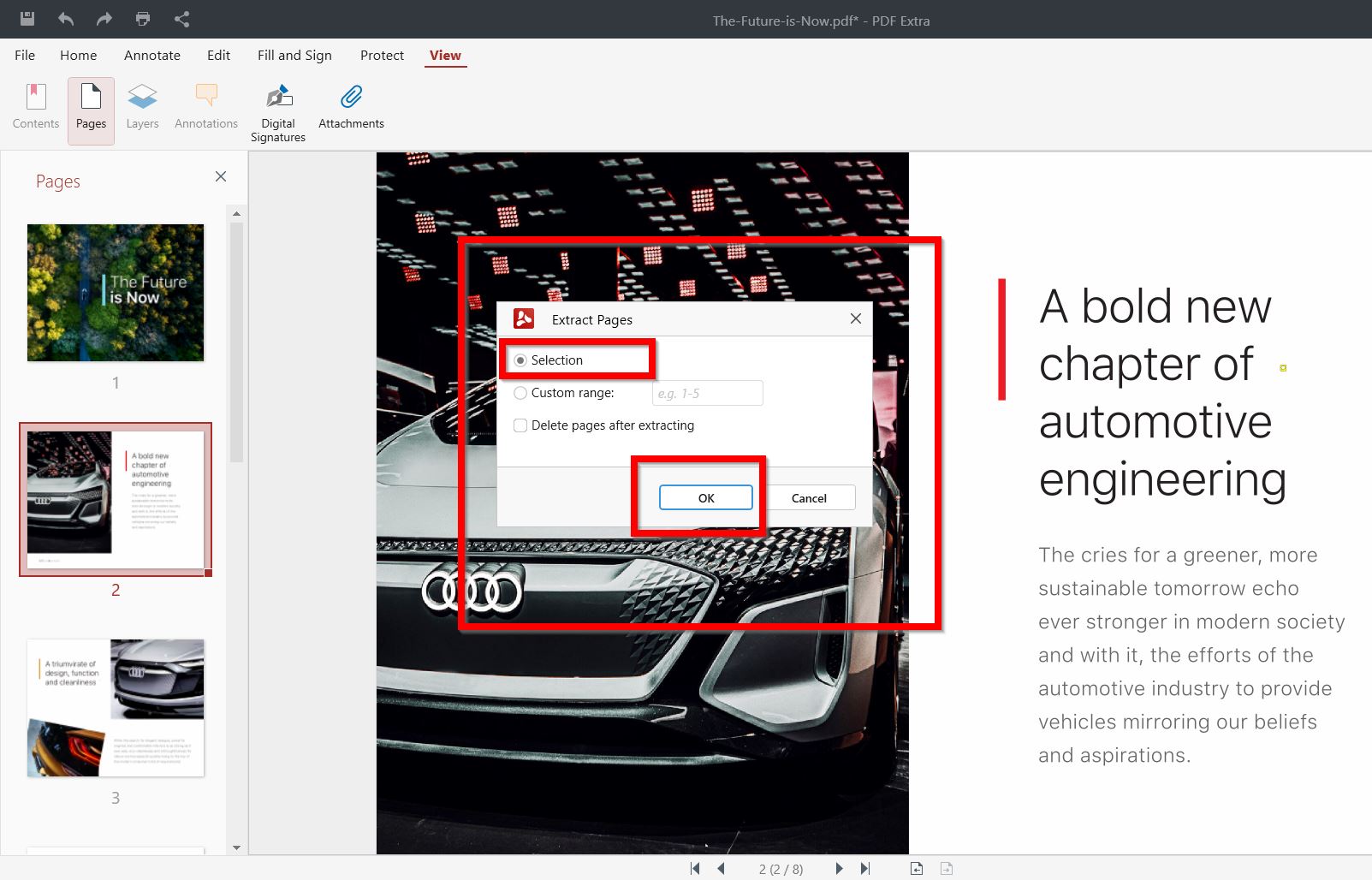Screen dimensions: 1372x880
Task: Open Digital Signatures panel
Action: pos(278,112)
